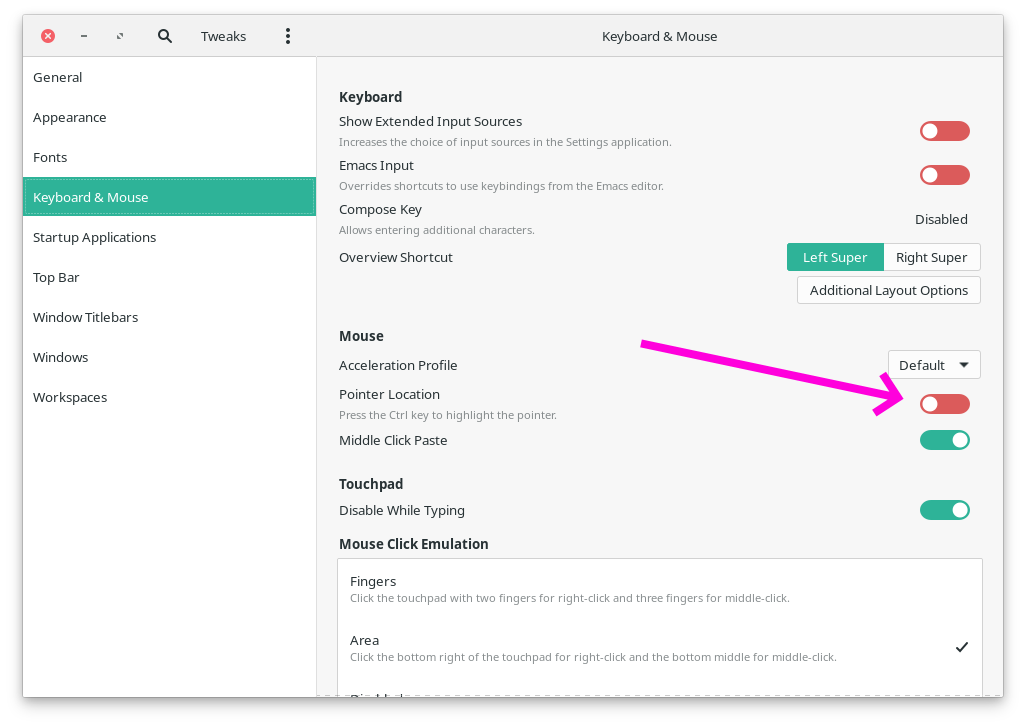
Task: Close the Tweaks window
Action: (48, 36)
